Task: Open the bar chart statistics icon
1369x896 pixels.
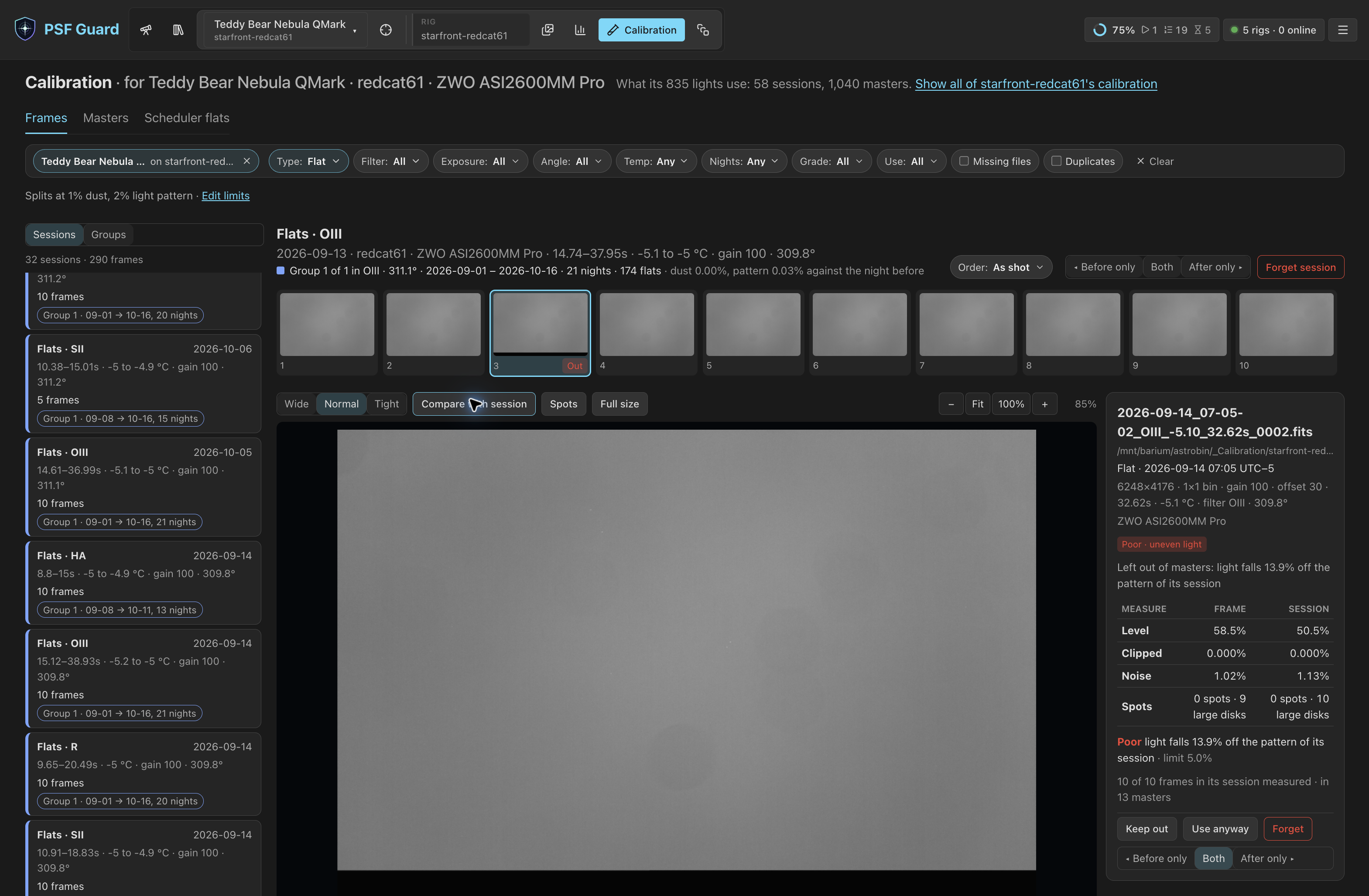Action: pyautogui.click(x=580, y=30)
